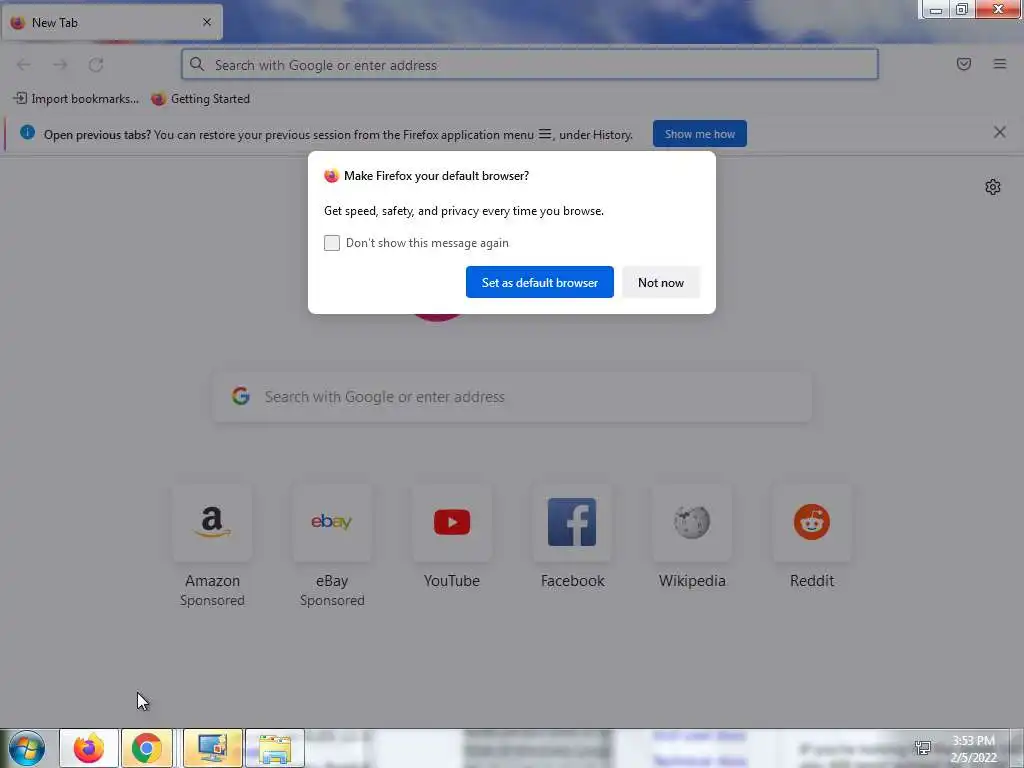The height and width of the screenshot is (768, 1024).
Task: Click Import bookmarks in the bookmarks toolbar
Action: tap(76, 99)
